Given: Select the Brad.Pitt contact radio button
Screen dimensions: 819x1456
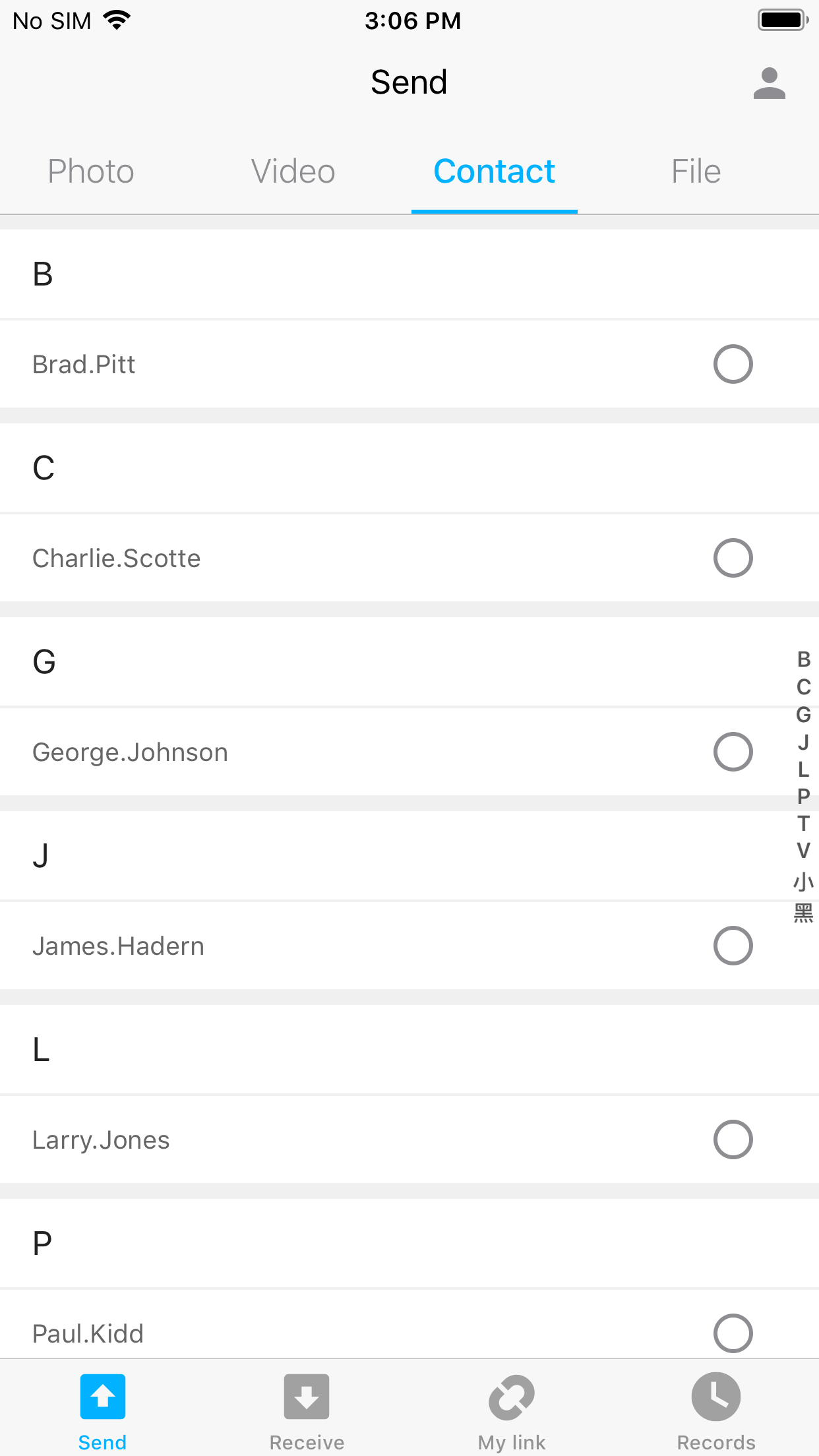Looking at the screenshot, I should click(x=733, y=364).
